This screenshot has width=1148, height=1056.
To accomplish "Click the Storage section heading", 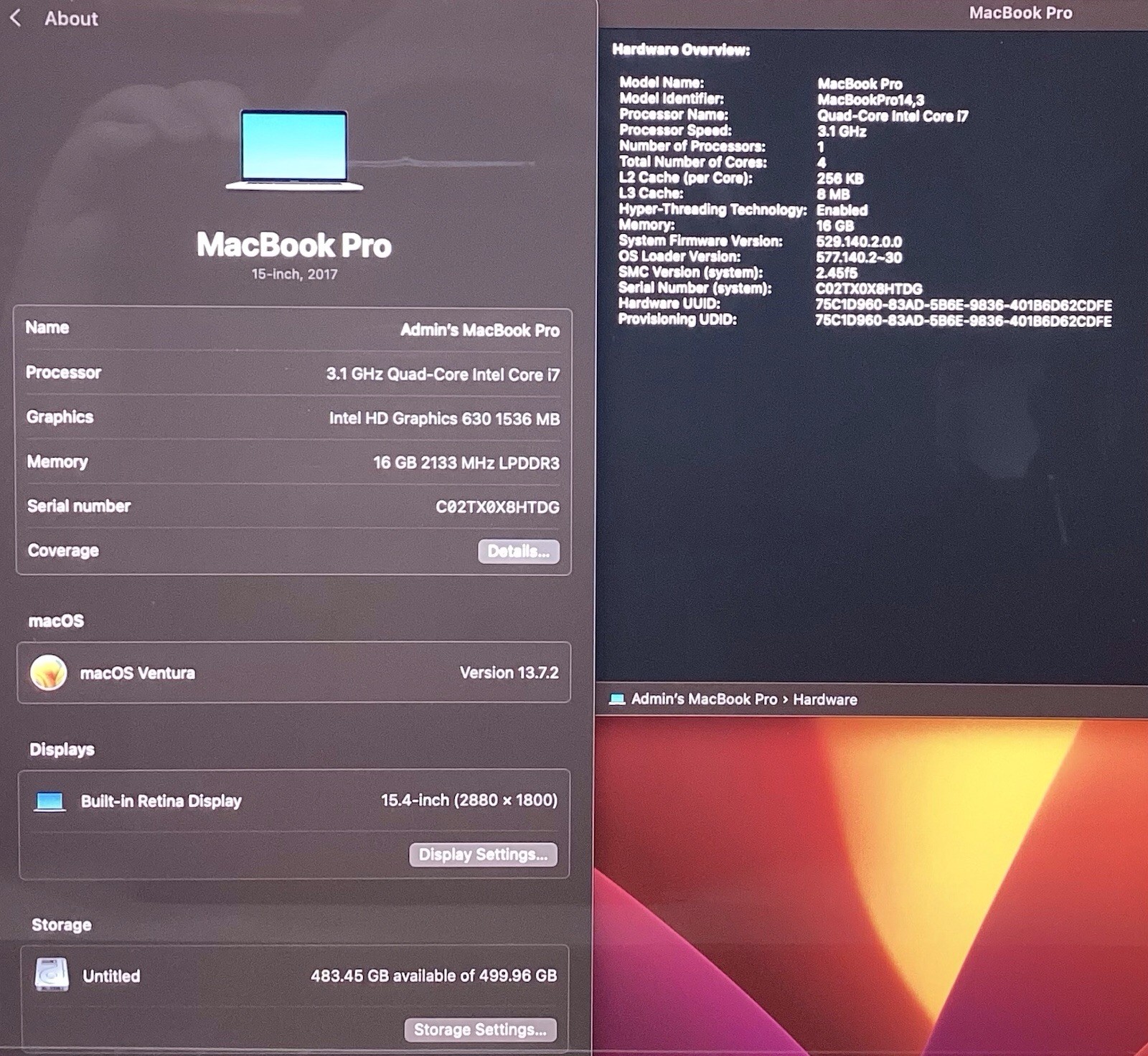I will tap(61, 925).
